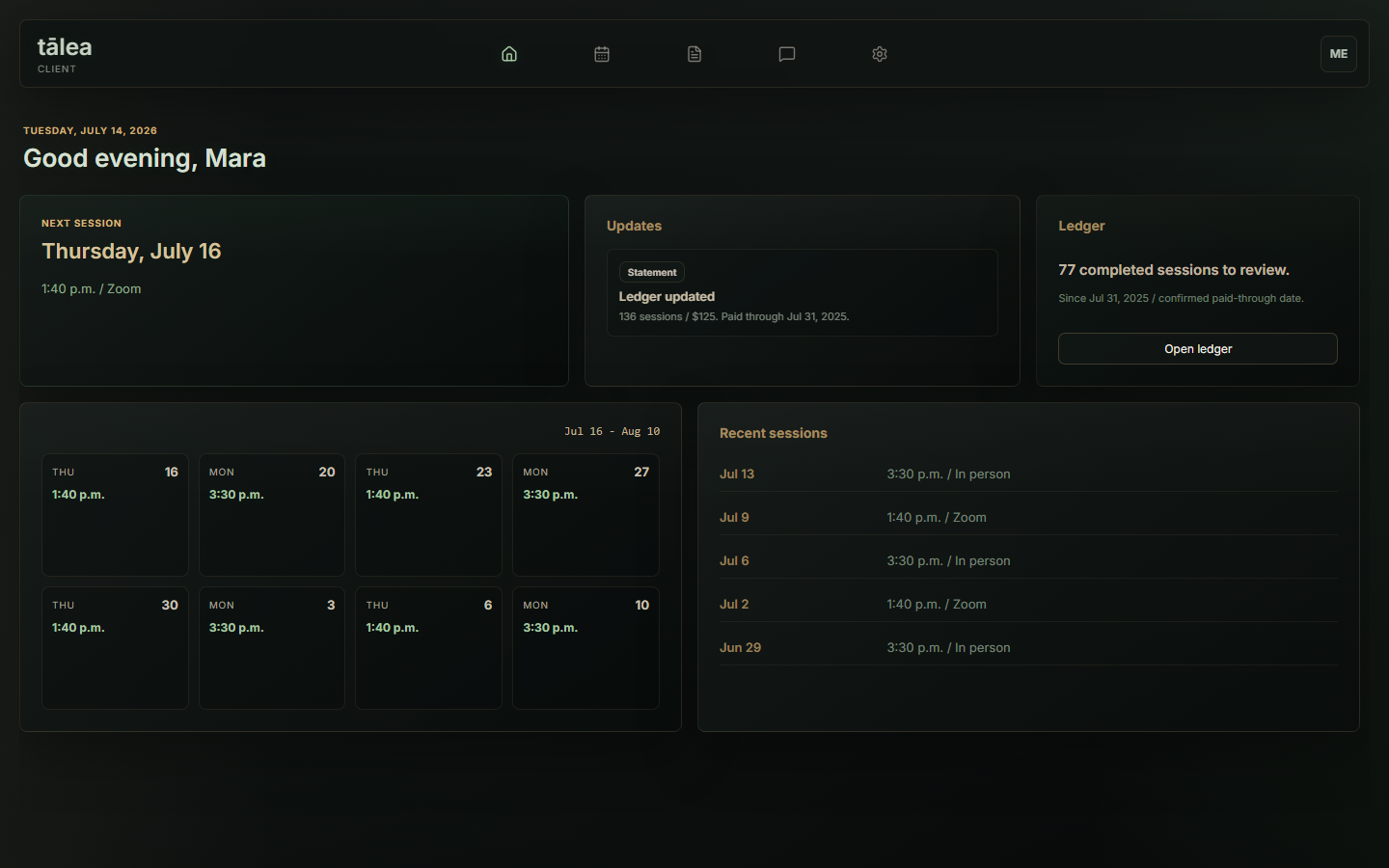The image size is (1389, 868).
Task: Open the Documents page icon
Action: (694, 54)
